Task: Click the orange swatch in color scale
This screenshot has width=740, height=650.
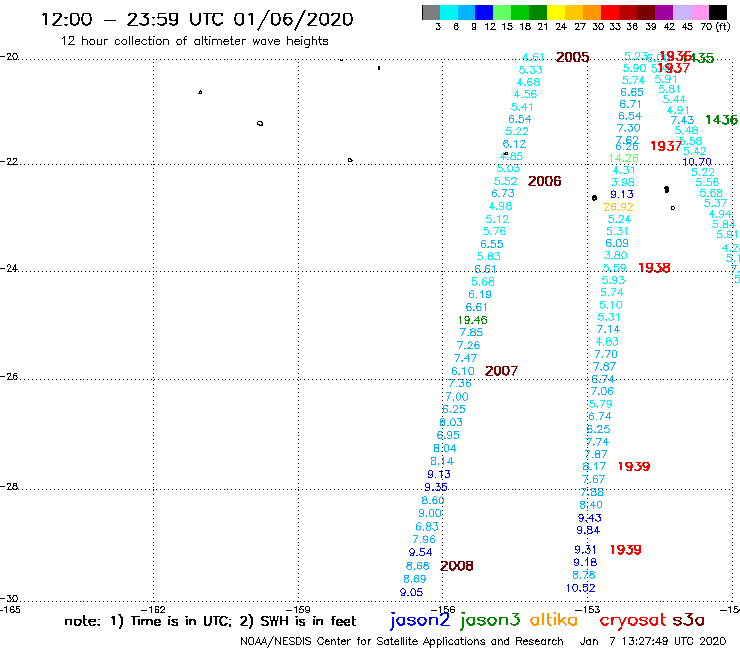Action: point(592,12)
